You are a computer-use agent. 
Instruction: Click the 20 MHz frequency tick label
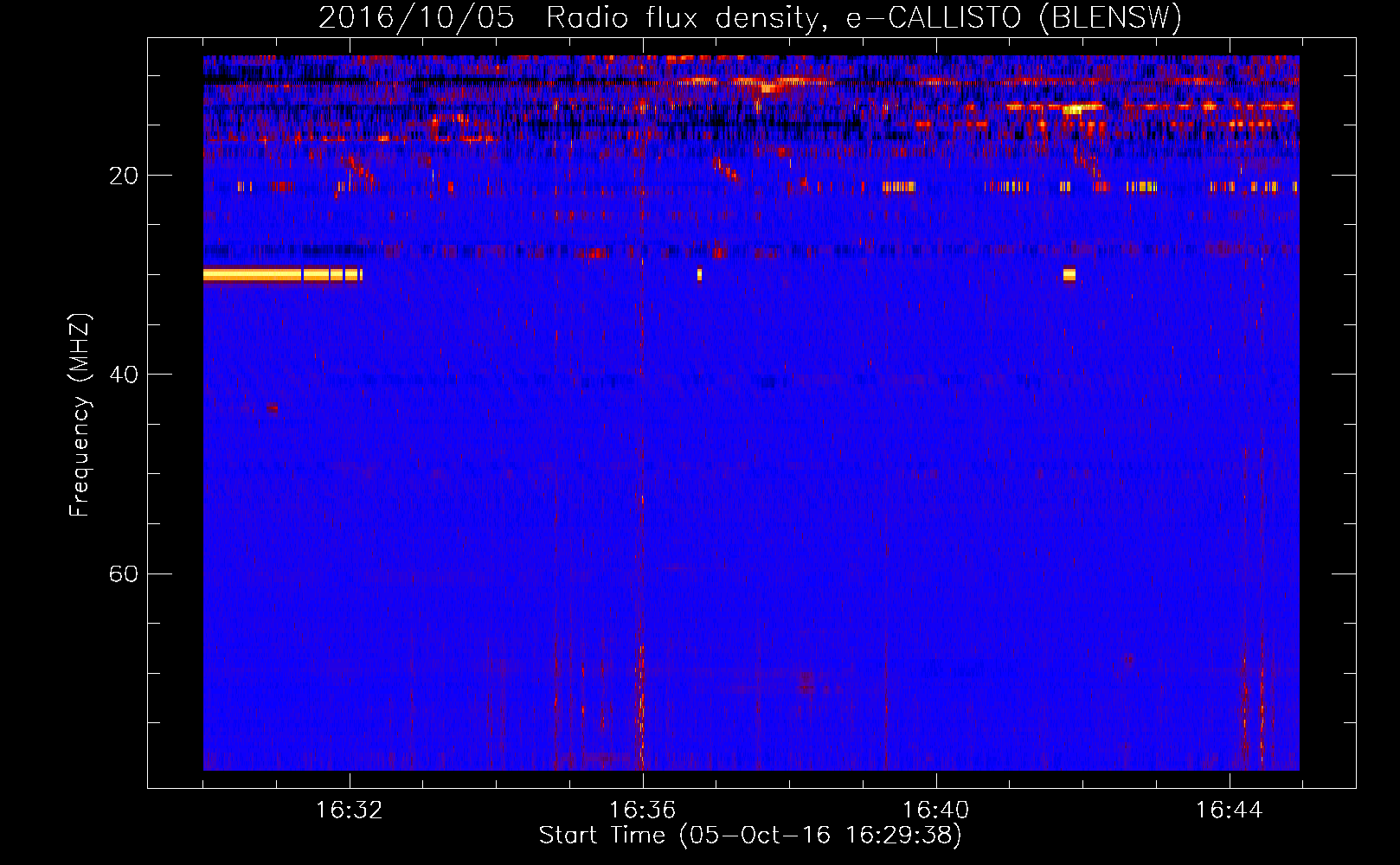click(123, 176)
